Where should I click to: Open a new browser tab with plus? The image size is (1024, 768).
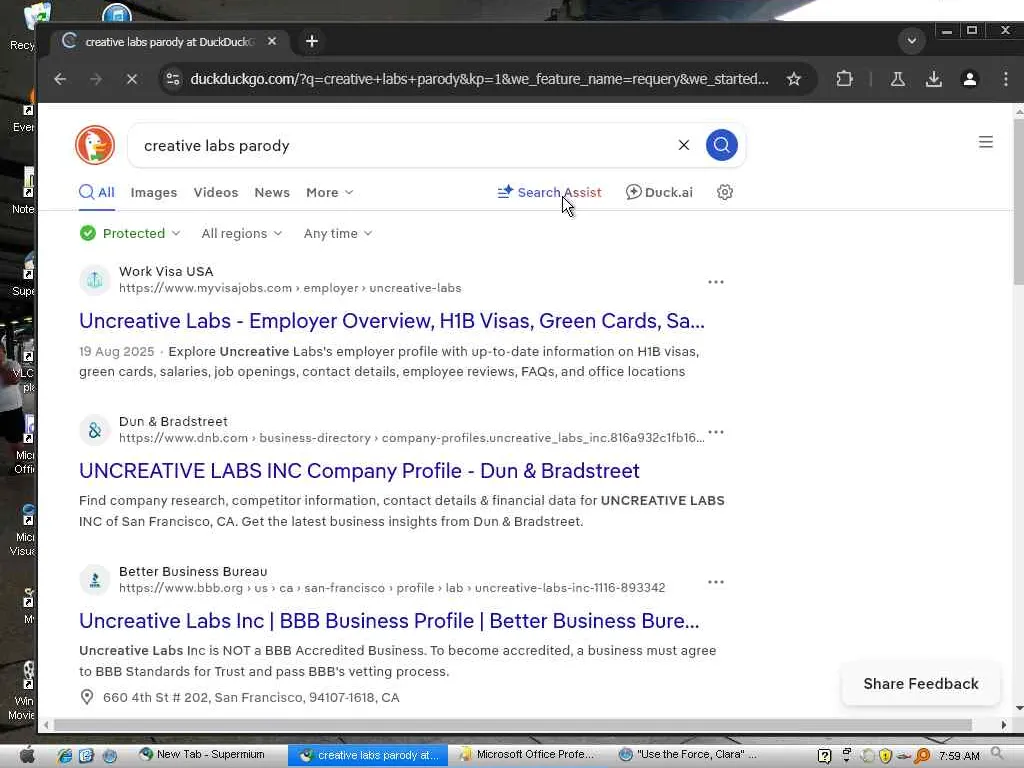click(312, 41)
